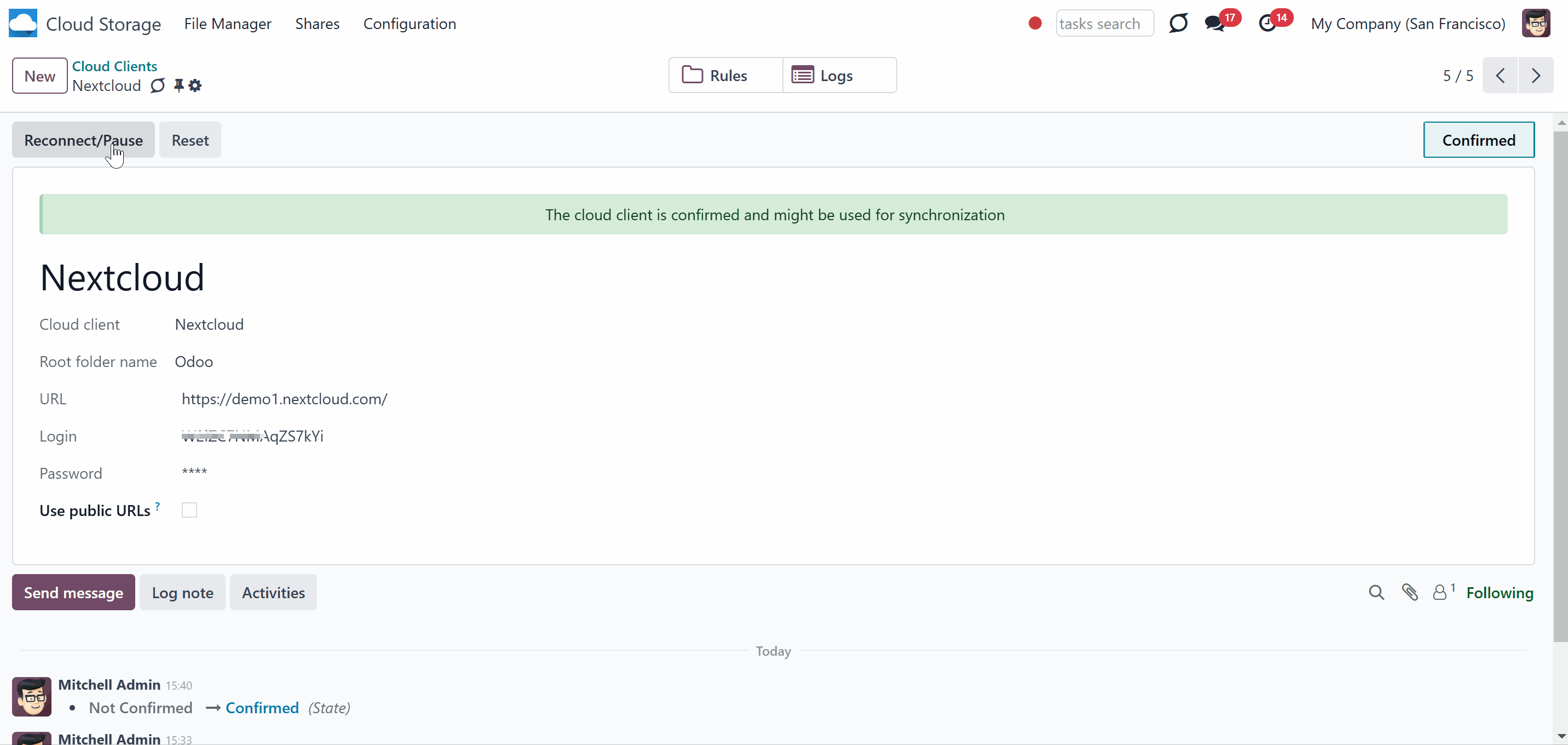Go to the next record arrow
Viewport: 1568px width, 745px height.
(1536, 76)
